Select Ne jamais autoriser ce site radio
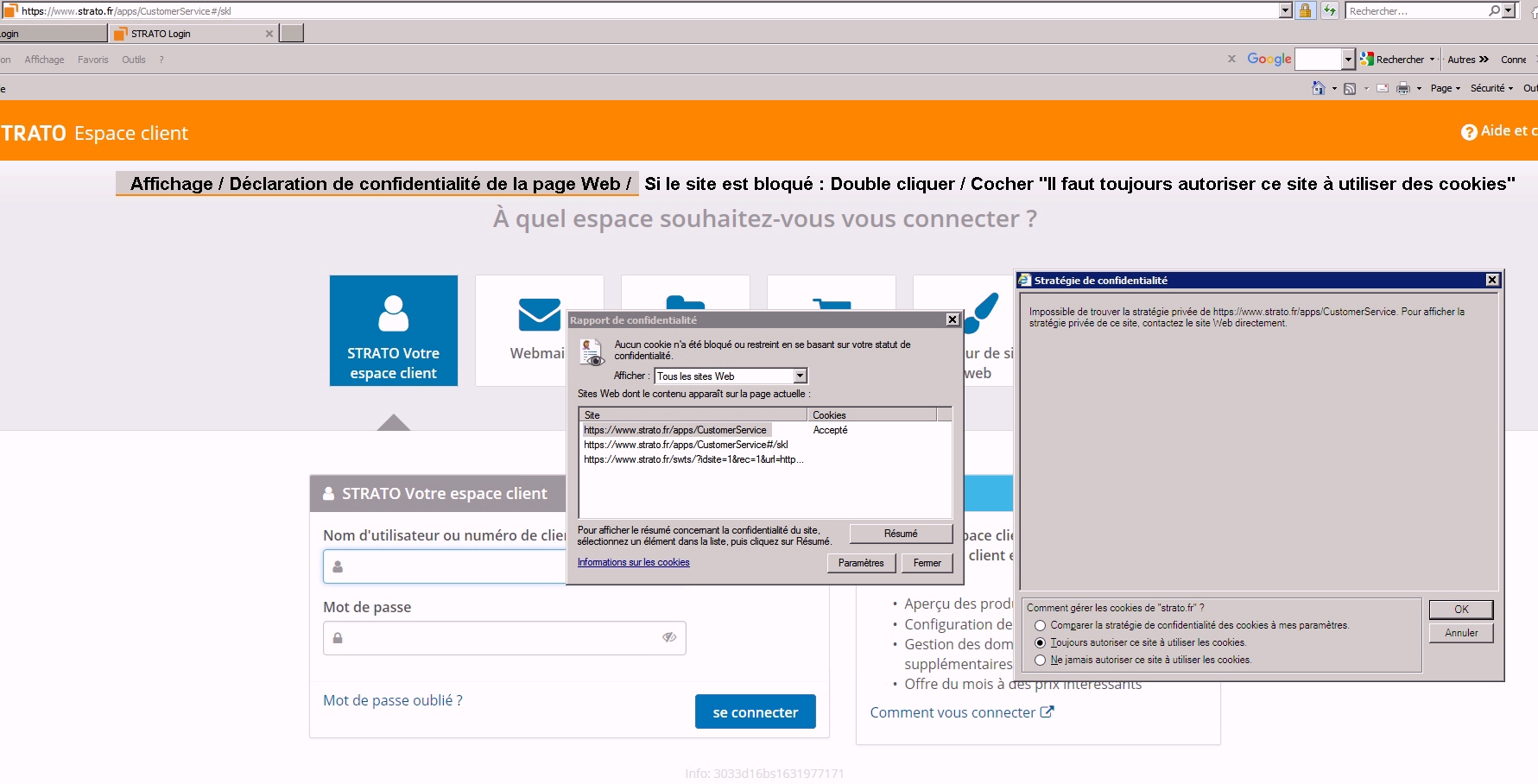Screen dimensions: 1538x784 pos(1040,660)
